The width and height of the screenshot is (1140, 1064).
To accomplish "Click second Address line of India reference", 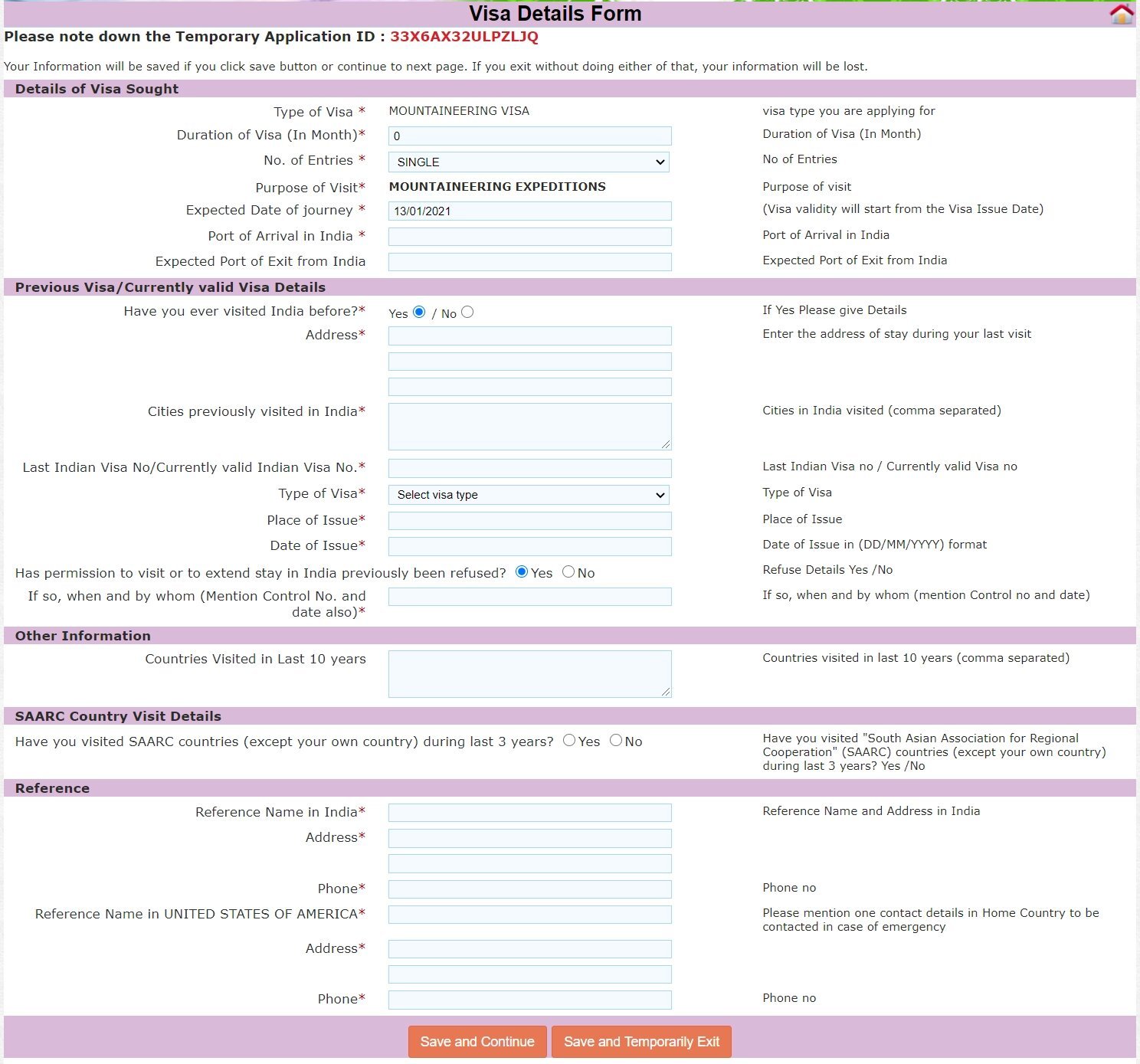I will tap(530, 864).
